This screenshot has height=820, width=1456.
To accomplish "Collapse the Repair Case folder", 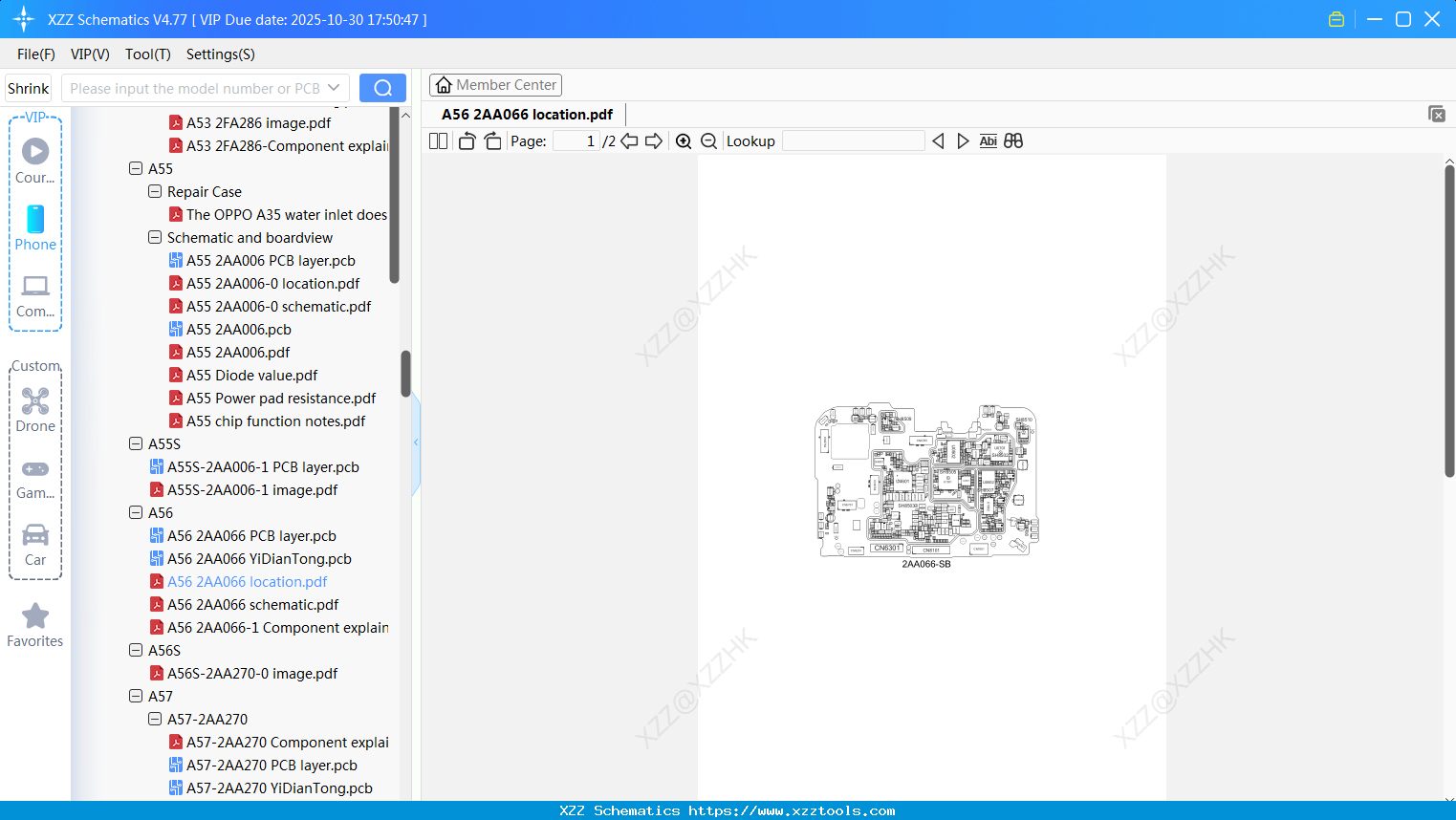I will 155,191.
